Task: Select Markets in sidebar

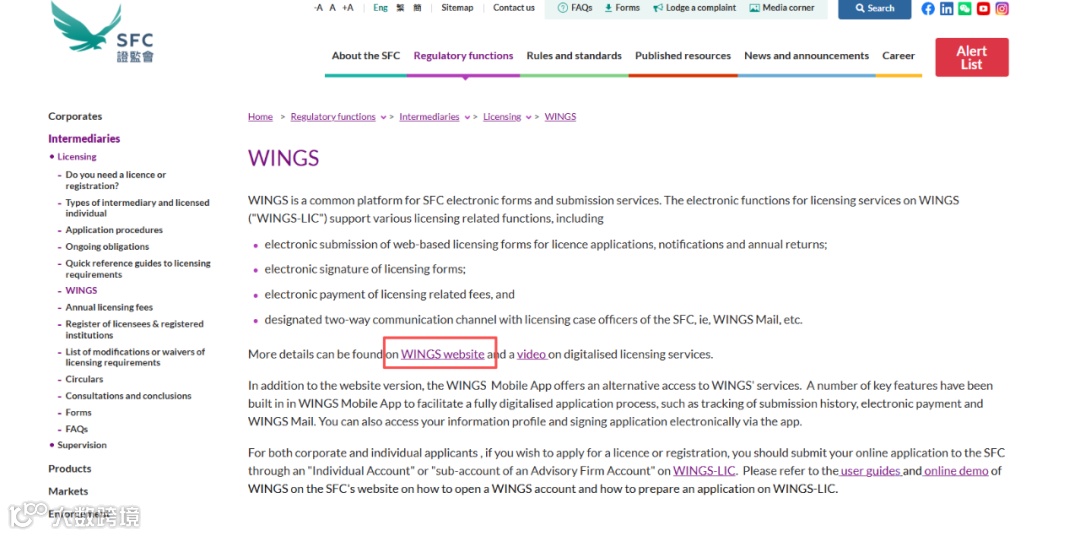Action: coord(68,491)
